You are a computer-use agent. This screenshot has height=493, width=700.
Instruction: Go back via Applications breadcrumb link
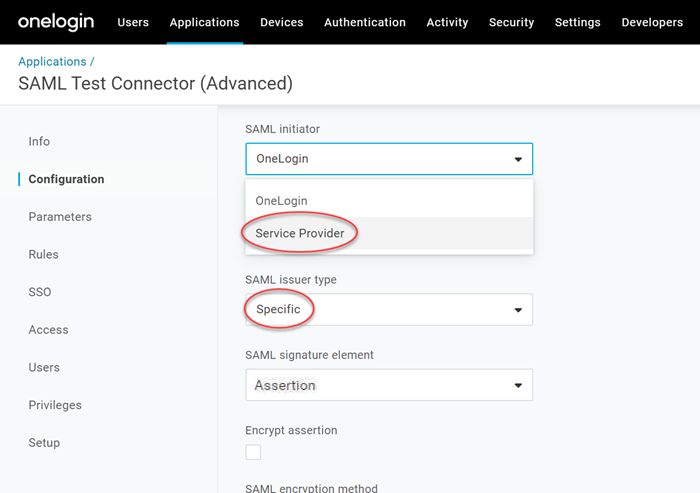pyautogui.click(x=51, y=62)
